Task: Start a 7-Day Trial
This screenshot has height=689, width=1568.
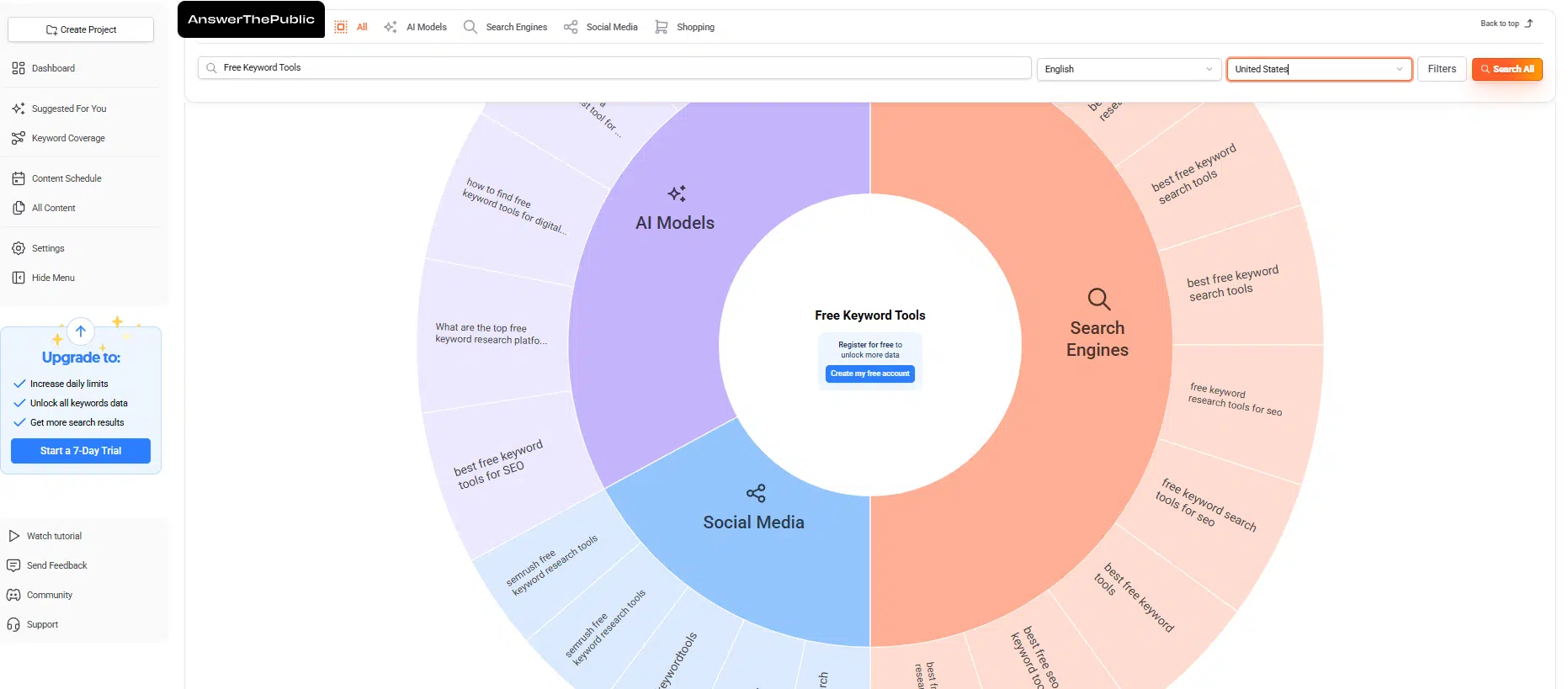Action: click(81, 451)
